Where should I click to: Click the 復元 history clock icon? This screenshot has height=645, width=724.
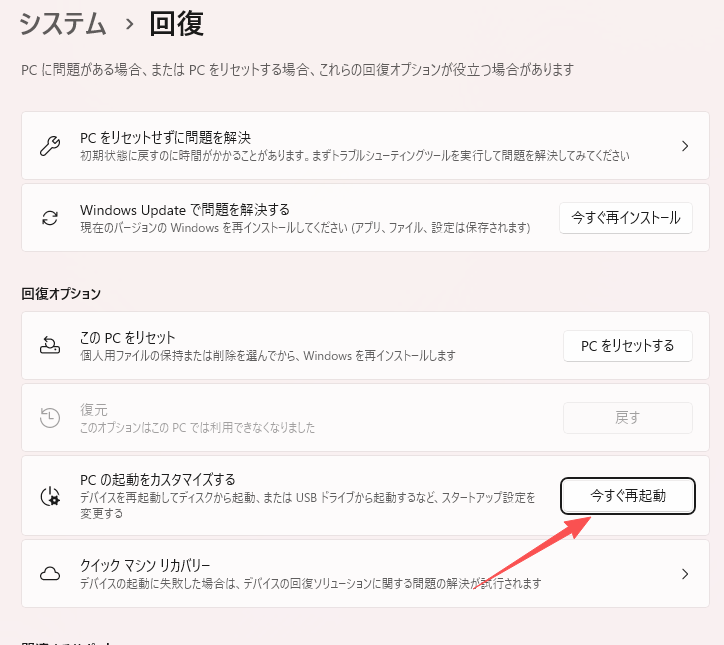(x=50, y=418)
